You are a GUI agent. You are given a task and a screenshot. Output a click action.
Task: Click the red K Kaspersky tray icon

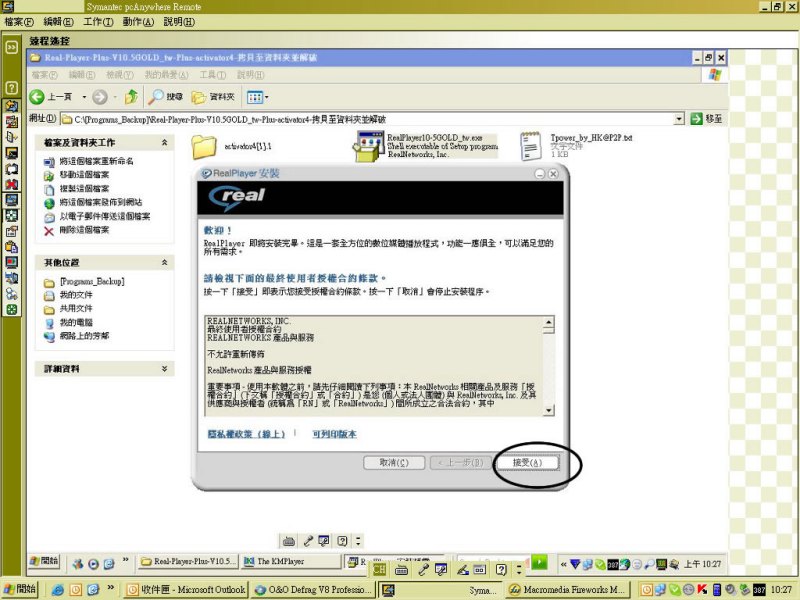click(703, 589)
